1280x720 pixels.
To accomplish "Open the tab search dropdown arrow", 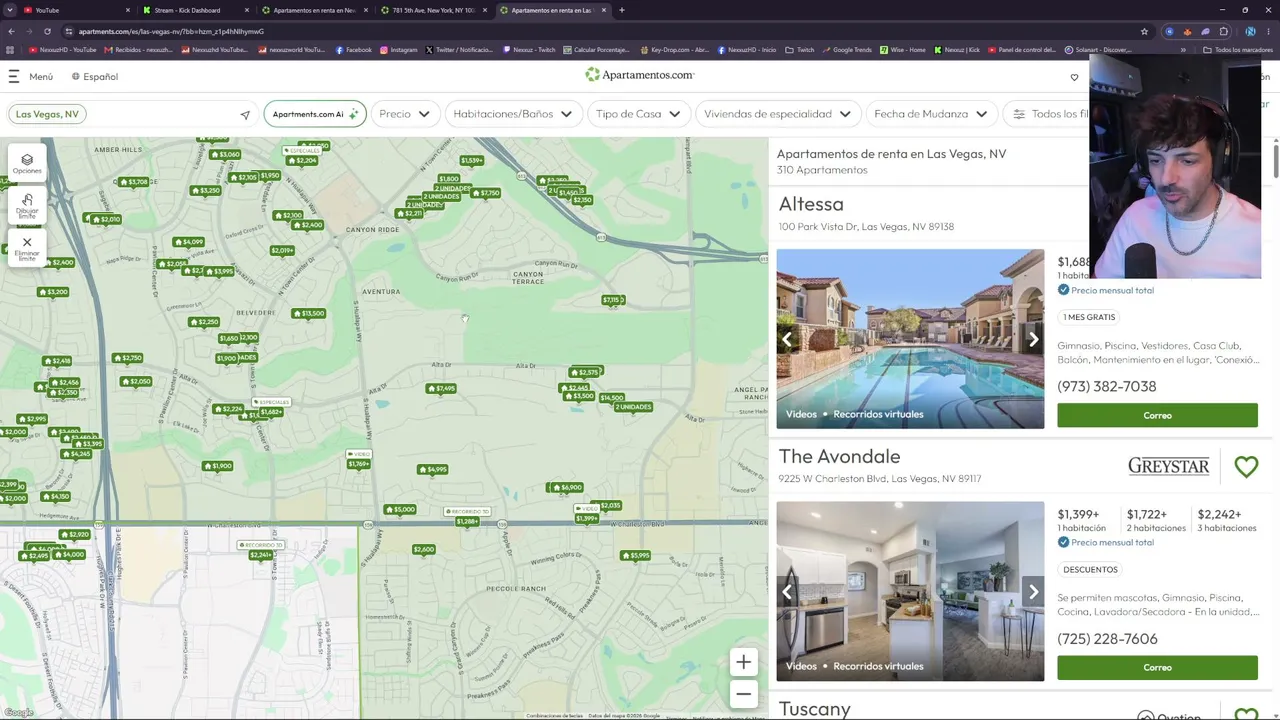I will [11, 10].
